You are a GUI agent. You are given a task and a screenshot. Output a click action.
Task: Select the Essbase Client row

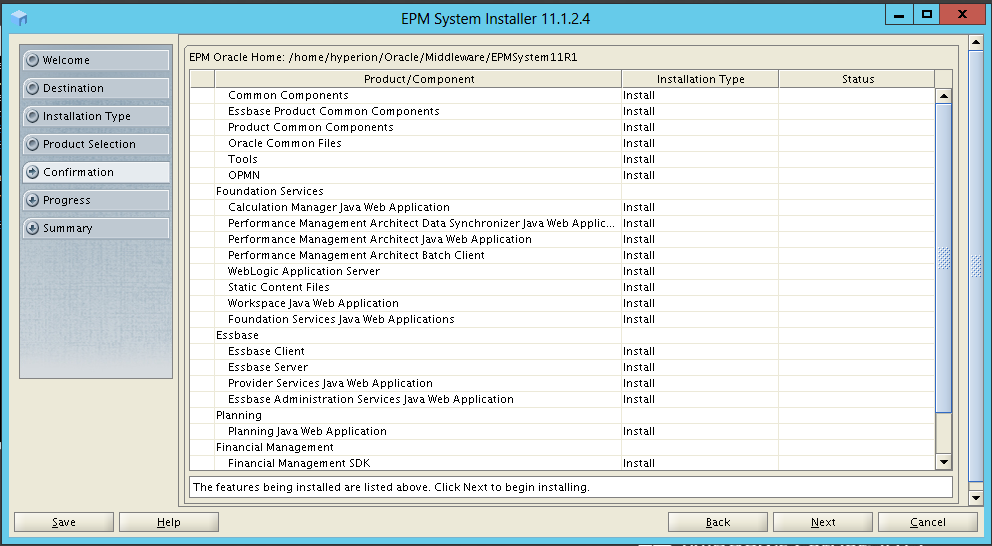tap(562, 351)
